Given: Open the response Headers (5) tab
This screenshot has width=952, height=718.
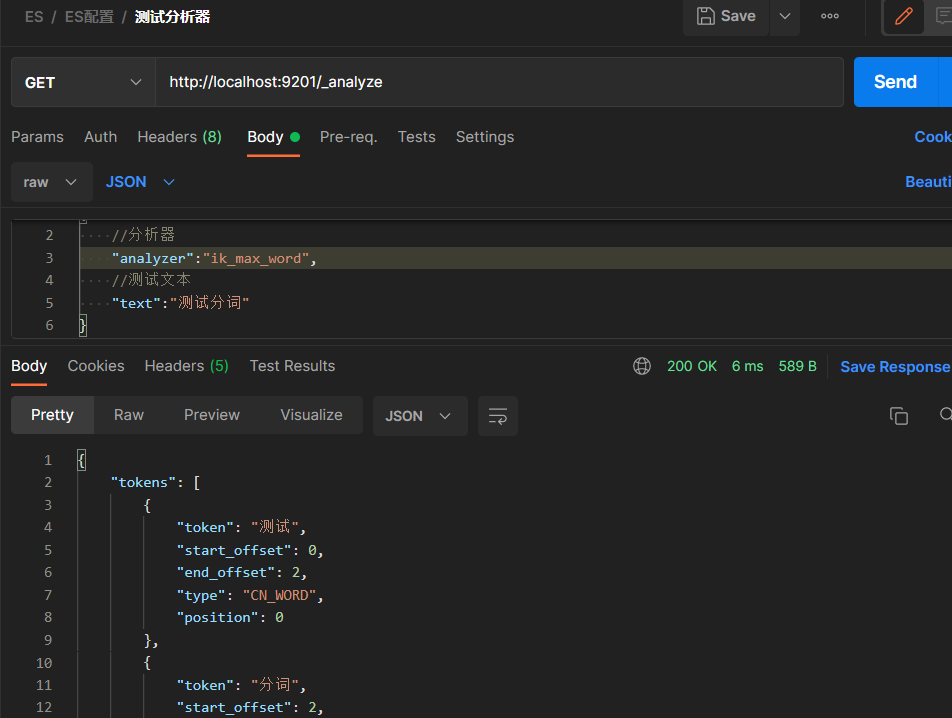Looking at the screenshot, I should (x=186, y=366).
